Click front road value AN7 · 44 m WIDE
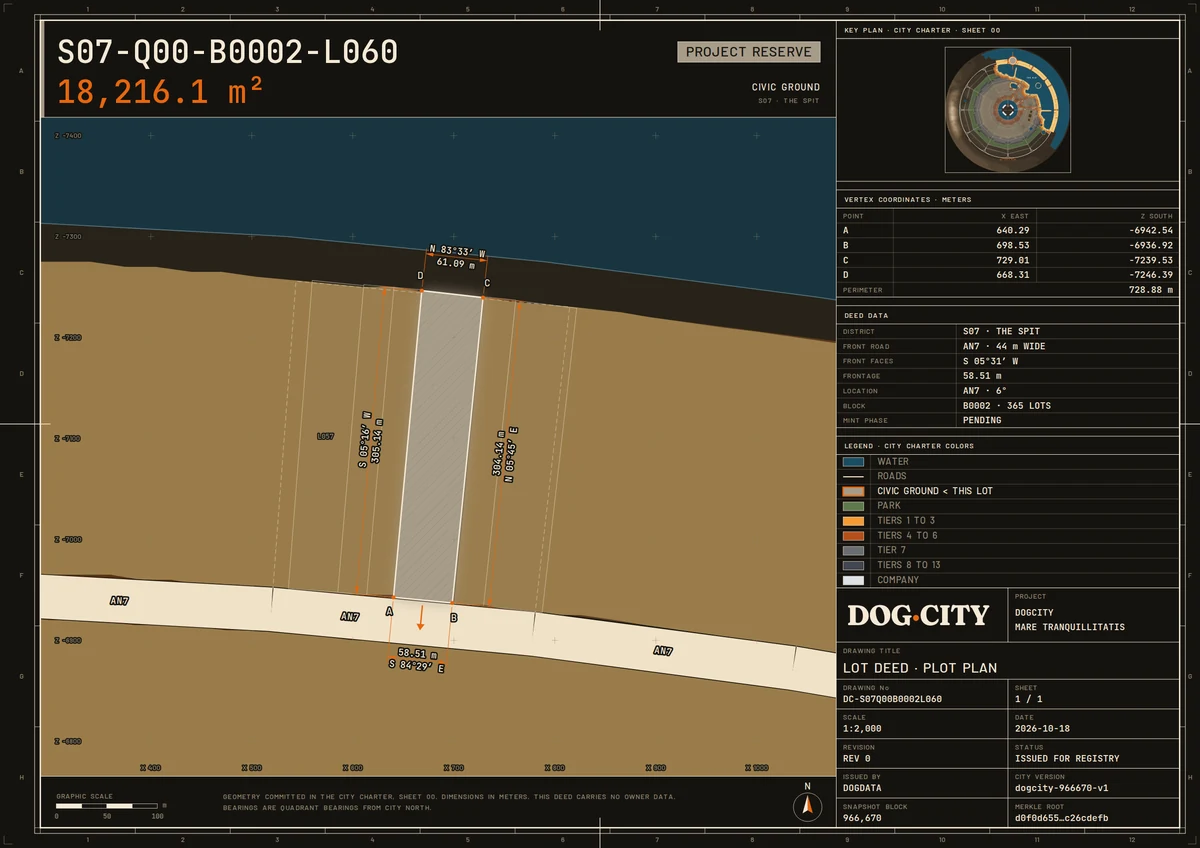1200x848 pixels. 1004,346
